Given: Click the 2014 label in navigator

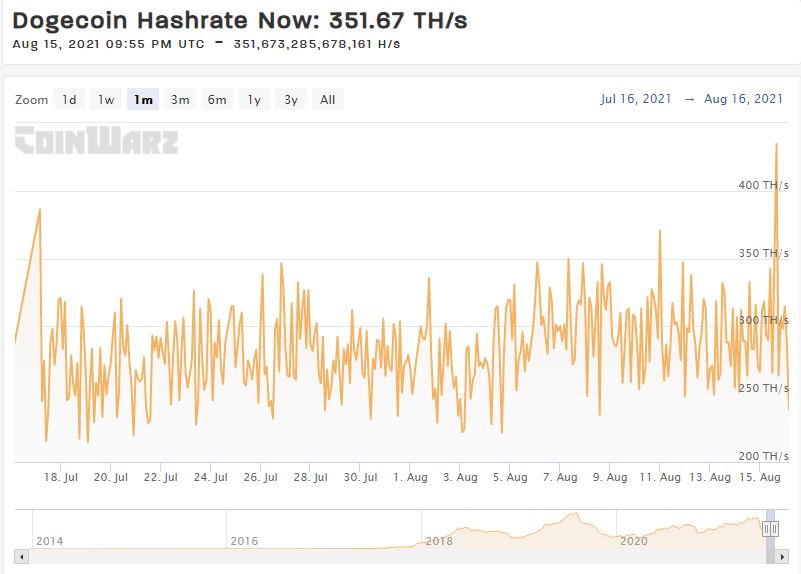Looking at the screenshot, I should 50,541.
